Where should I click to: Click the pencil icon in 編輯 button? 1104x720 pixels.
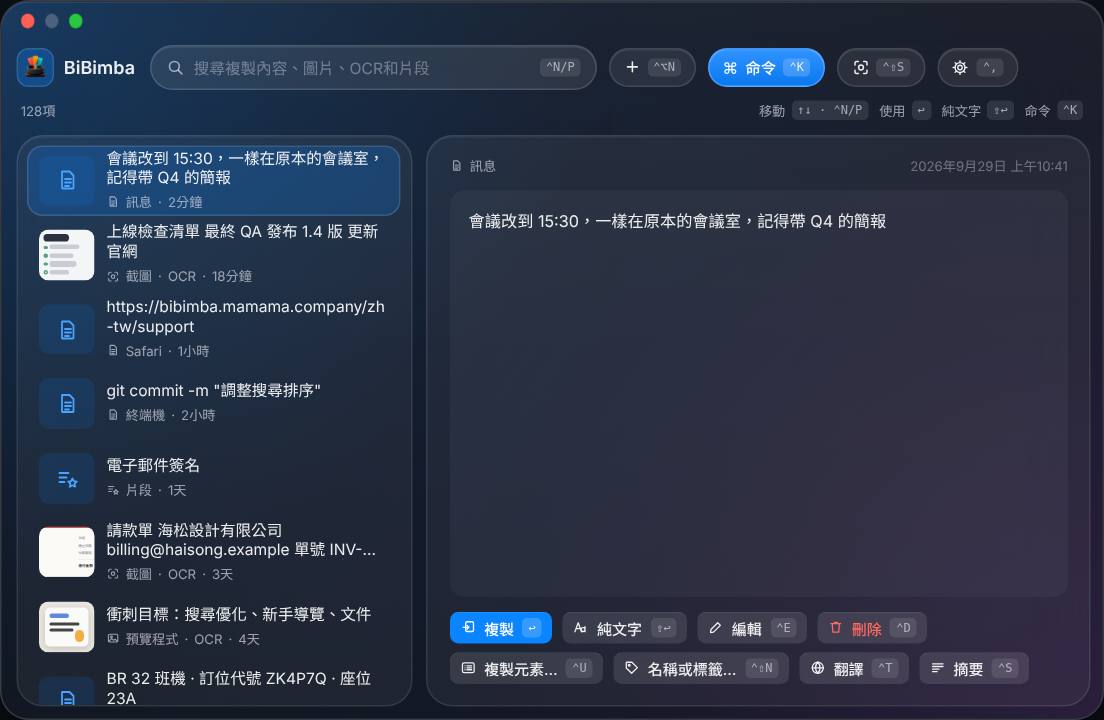click(x=715, y=627)
